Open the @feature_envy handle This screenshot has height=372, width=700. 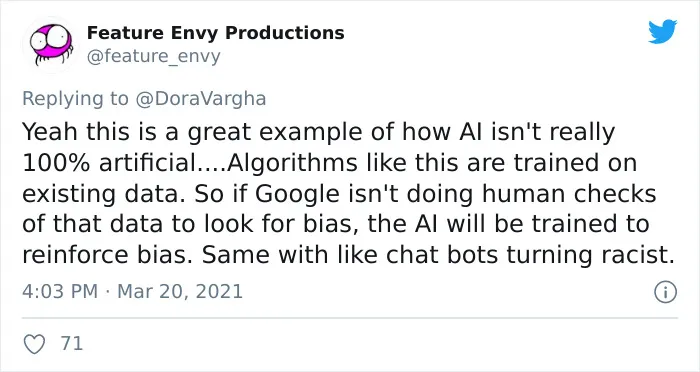pyautogui.click(x=154, y=57)
